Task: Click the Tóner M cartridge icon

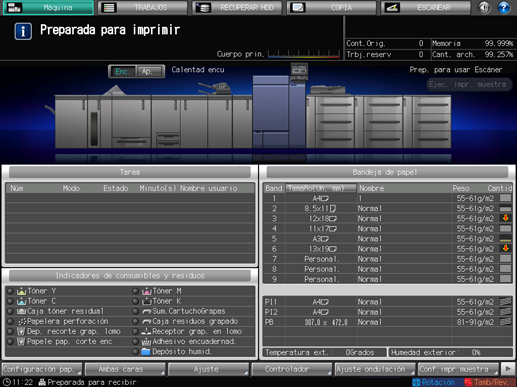Action: click(x=147, y=291)
